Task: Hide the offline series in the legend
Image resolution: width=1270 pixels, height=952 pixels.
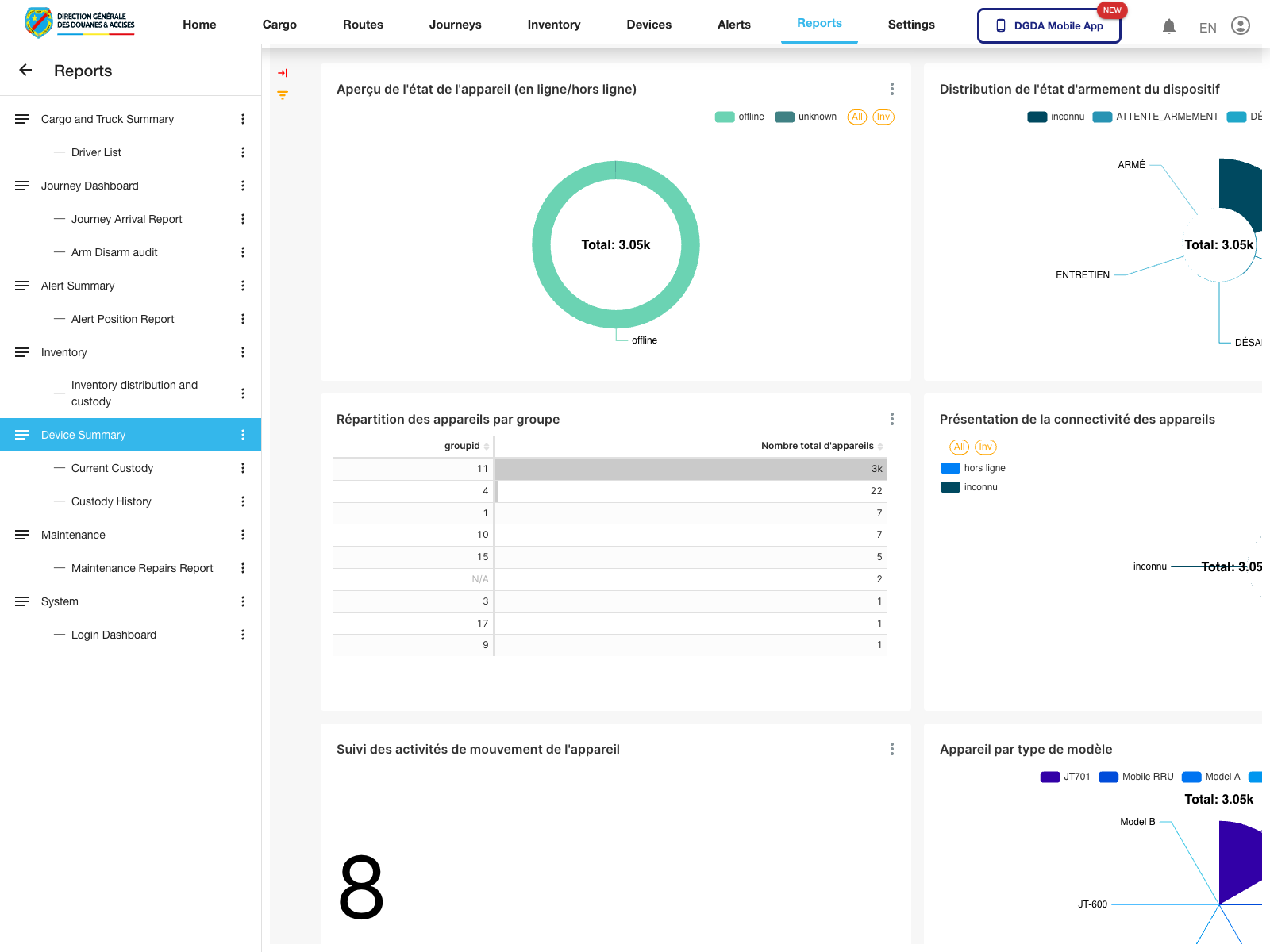Action: (739, 117)
